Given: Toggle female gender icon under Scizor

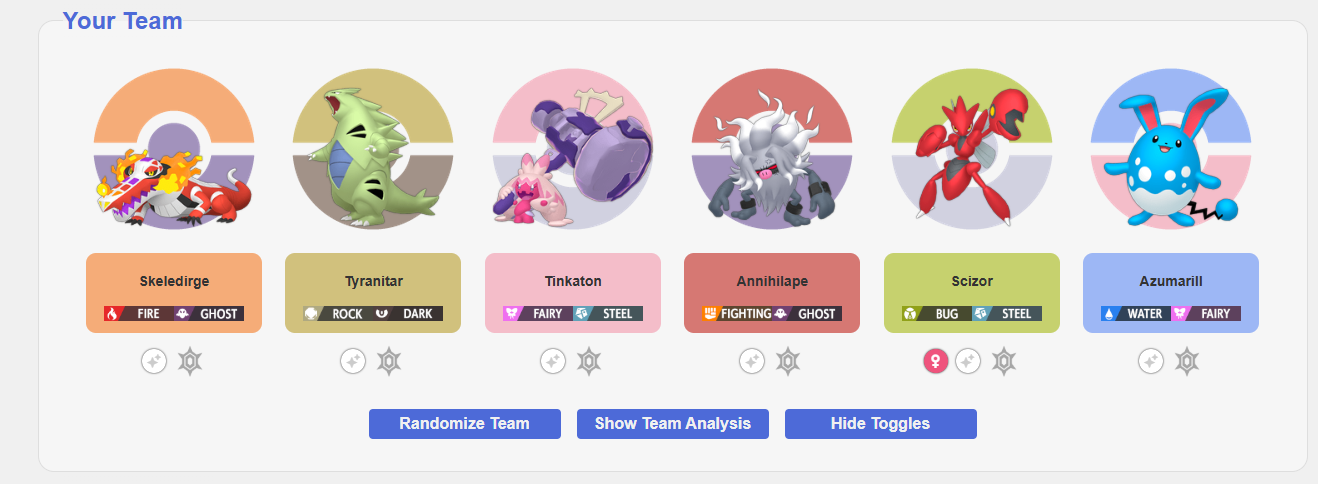Looking at the screenshot, I should (x=935, y=361).
